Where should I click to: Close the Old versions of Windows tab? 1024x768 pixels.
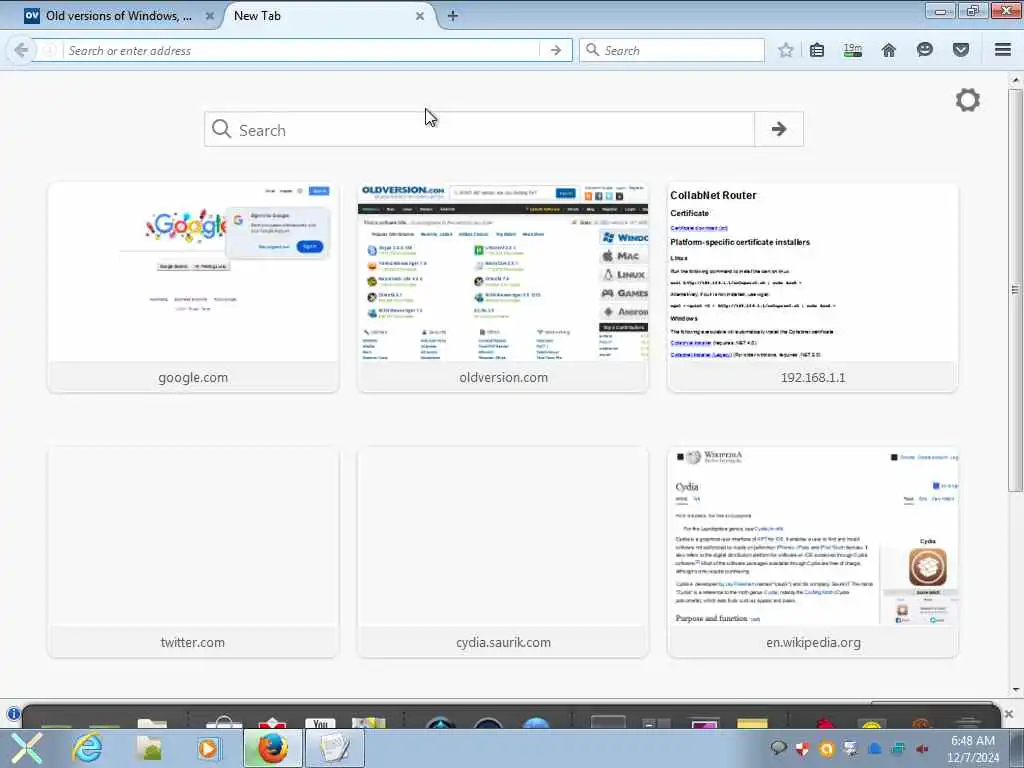210,16
